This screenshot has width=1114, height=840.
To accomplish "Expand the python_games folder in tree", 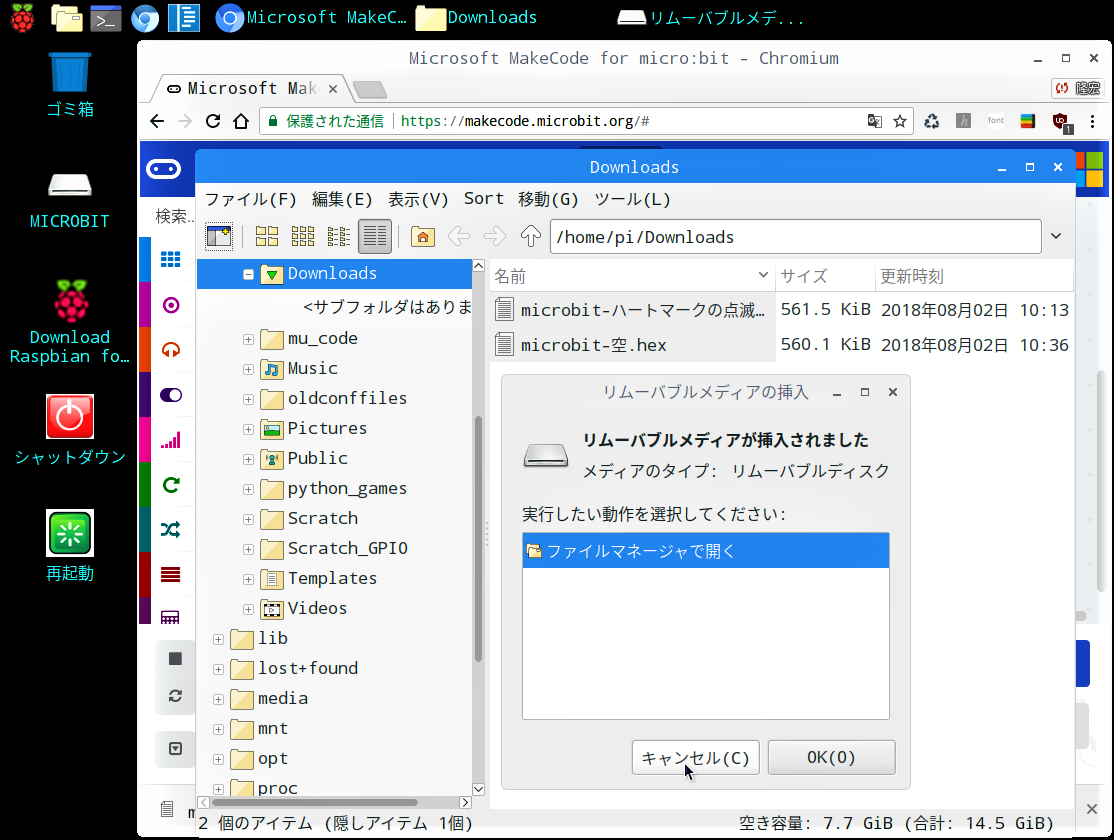I will (x=248, y=490).
